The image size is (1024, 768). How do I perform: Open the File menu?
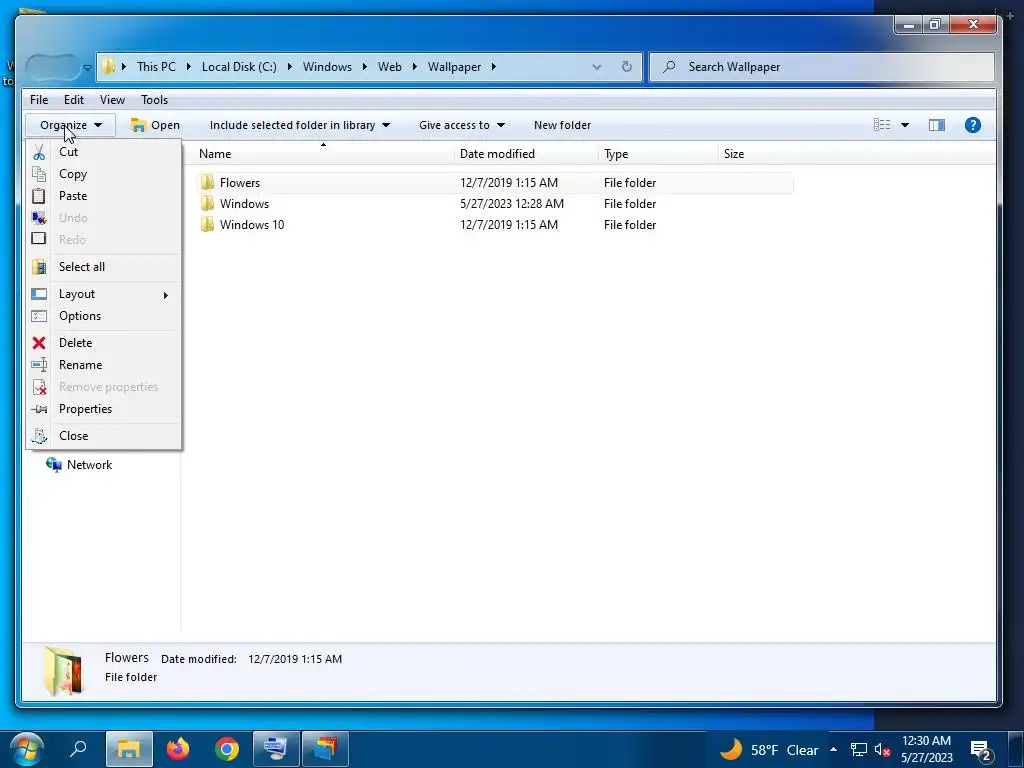(39, 100)
